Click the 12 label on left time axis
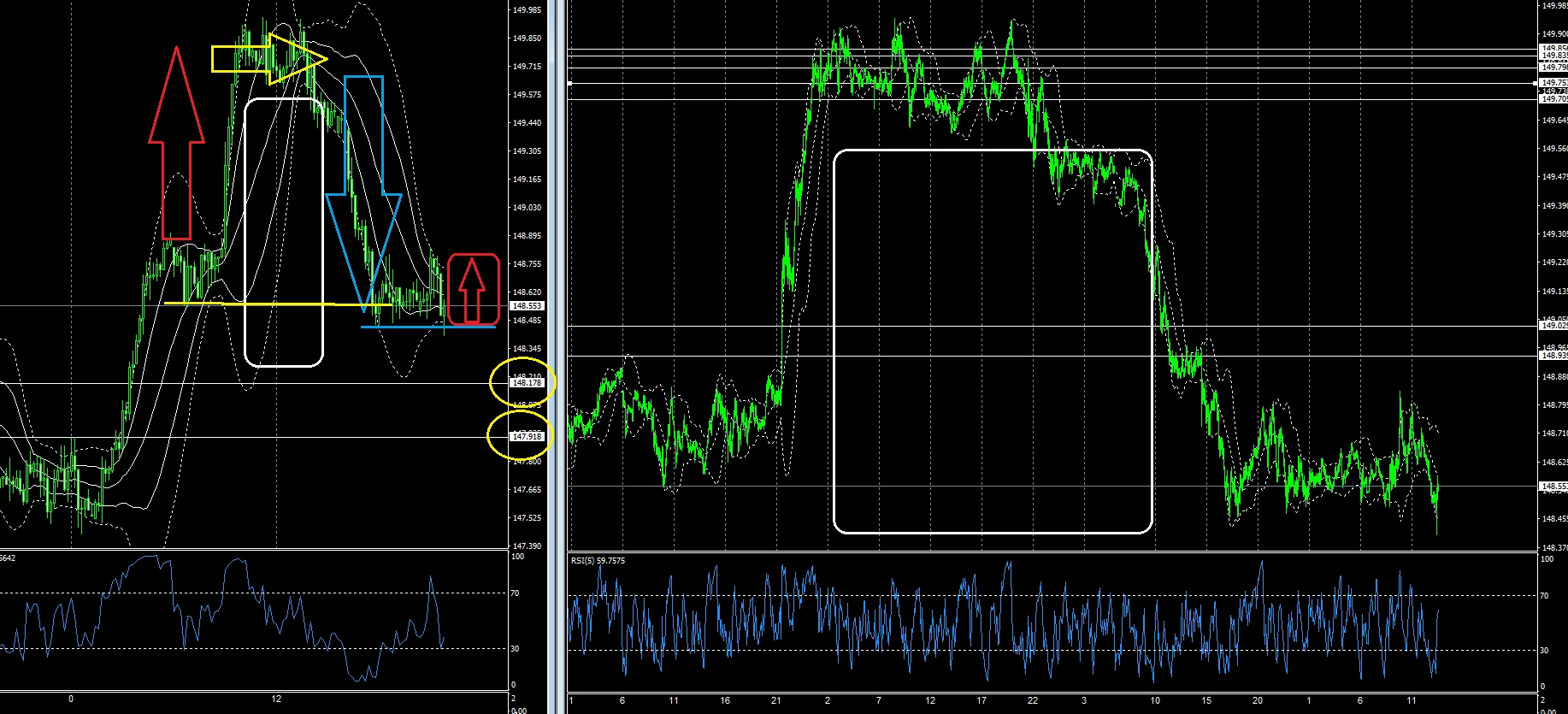Viewport: 1568px width, 714px height. tap(276, 699)
